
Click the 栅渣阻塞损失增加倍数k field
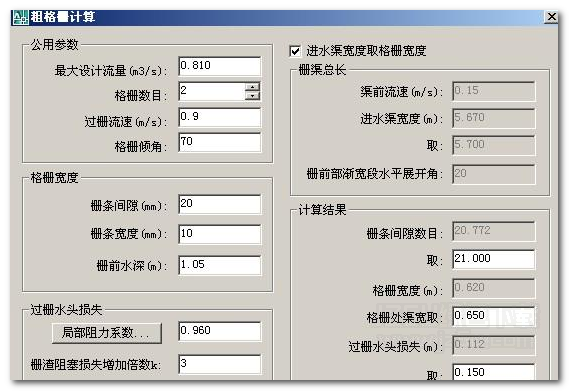[220, 364]
